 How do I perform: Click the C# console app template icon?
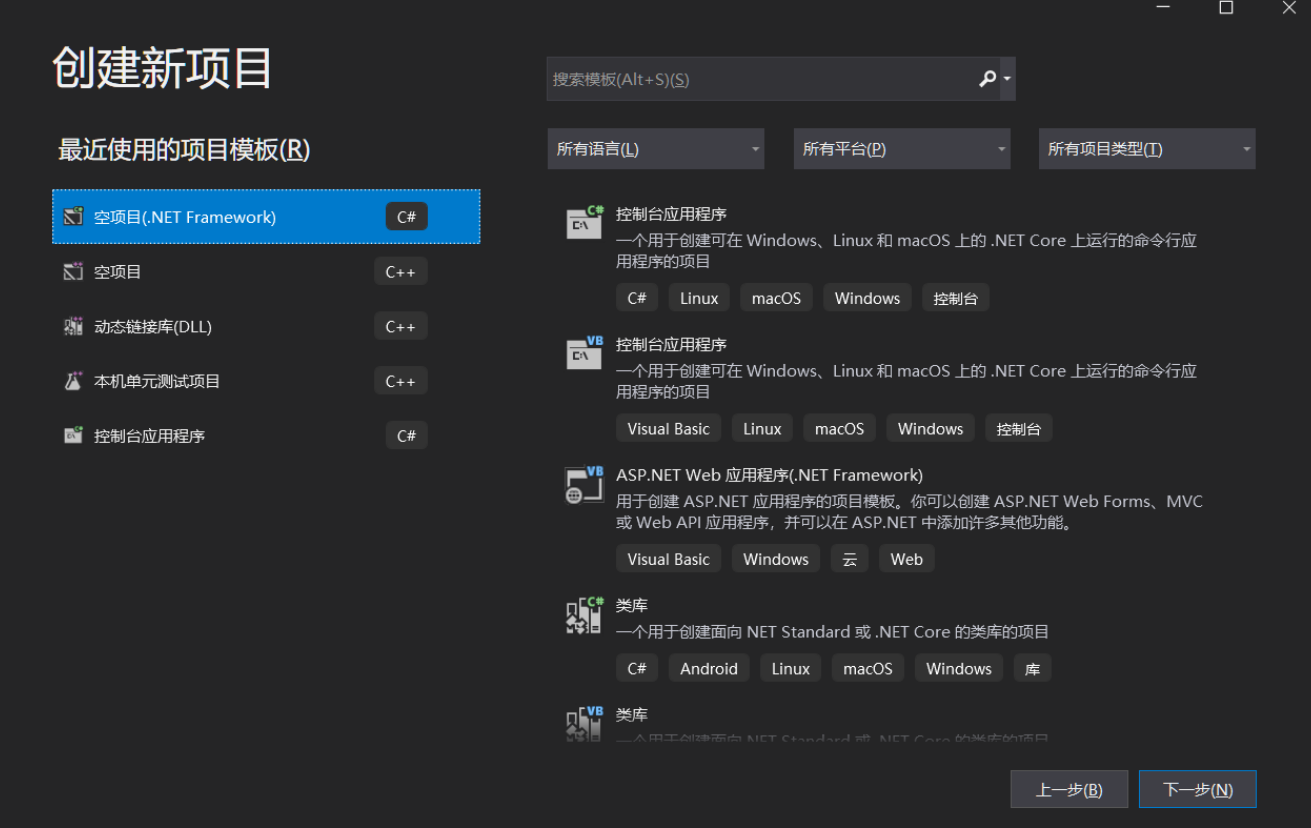coord(585,223)
